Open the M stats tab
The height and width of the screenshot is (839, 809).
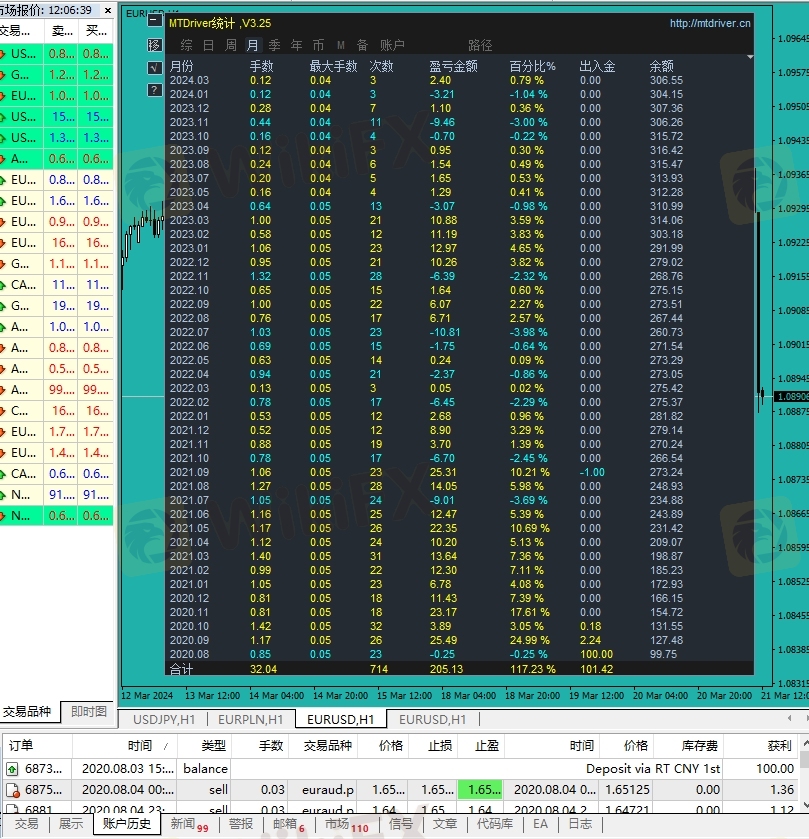341,45
